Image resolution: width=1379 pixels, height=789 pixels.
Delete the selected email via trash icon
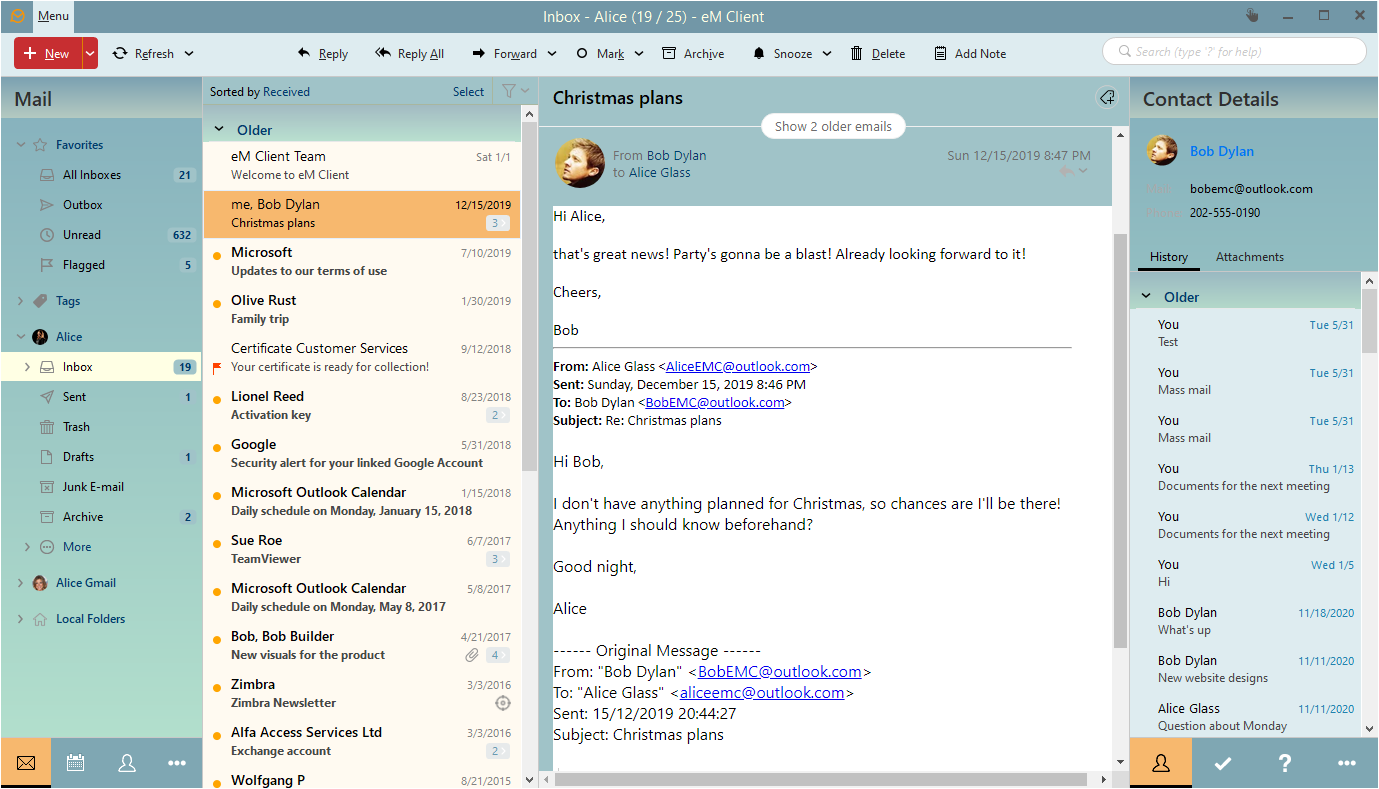coord(857,54)
